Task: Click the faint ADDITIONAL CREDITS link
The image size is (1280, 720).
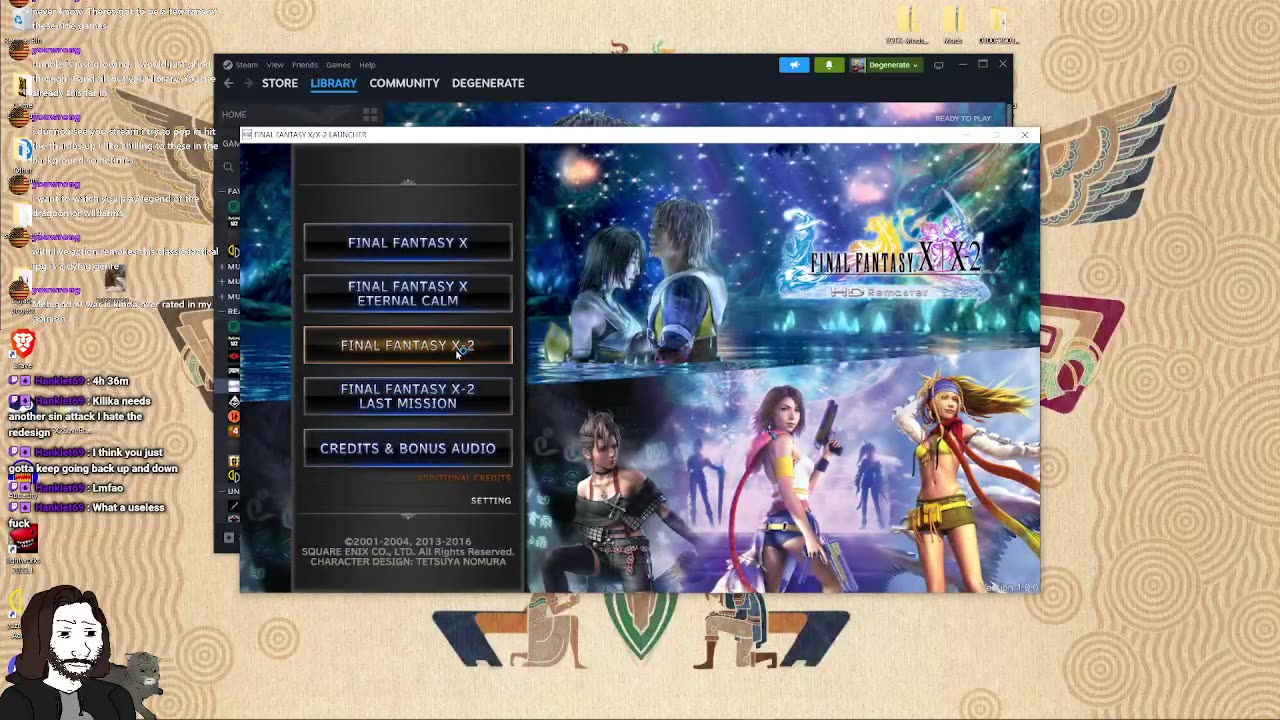Action: point(464,478)
